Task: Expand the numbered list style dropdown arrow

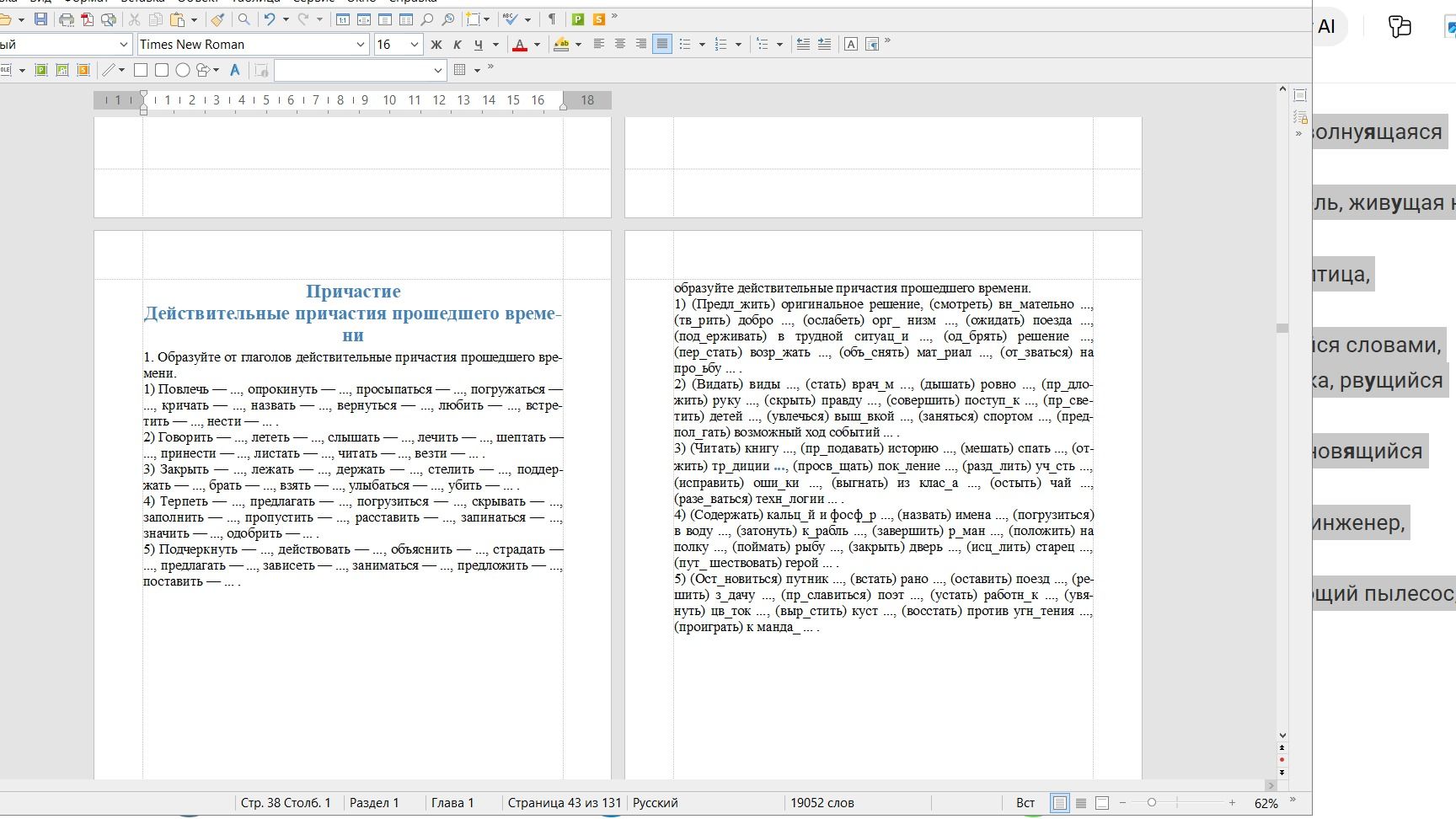Action: (738, 45)
